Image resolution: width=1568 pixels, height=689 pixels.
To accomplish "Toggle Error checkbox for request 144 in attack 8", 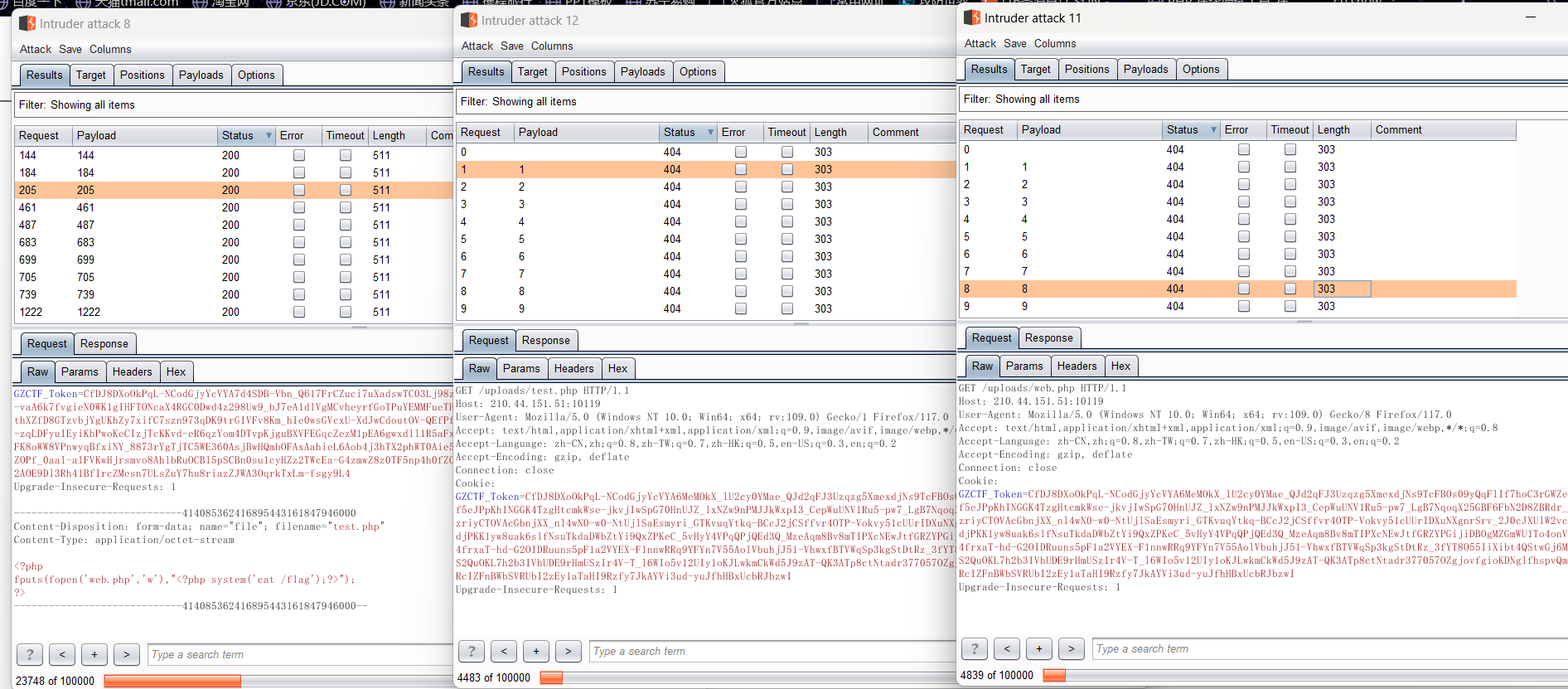I will pos(299,155).
